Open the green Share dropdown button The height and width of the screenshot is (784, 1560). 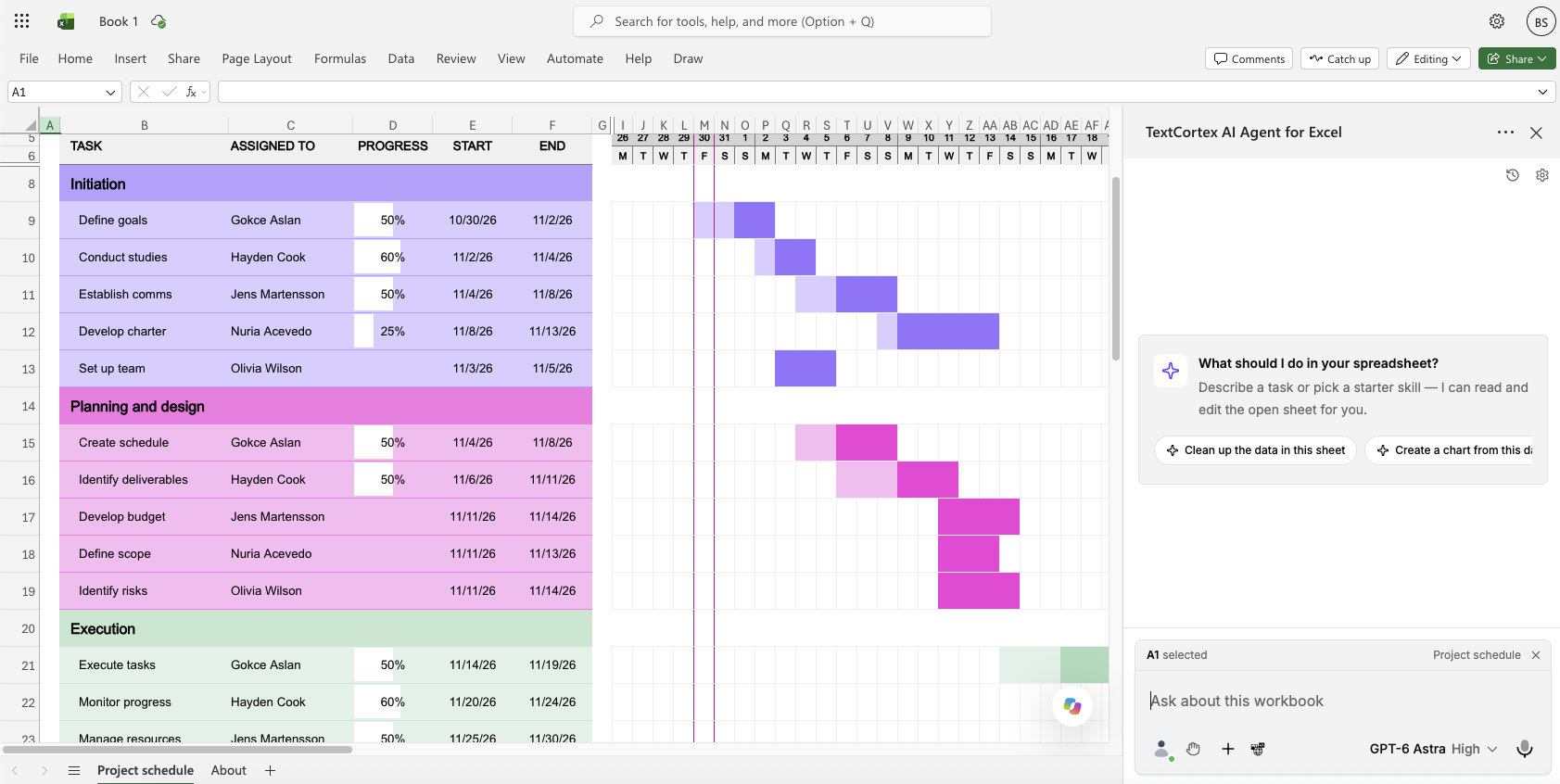click(x=1516, y=58)
